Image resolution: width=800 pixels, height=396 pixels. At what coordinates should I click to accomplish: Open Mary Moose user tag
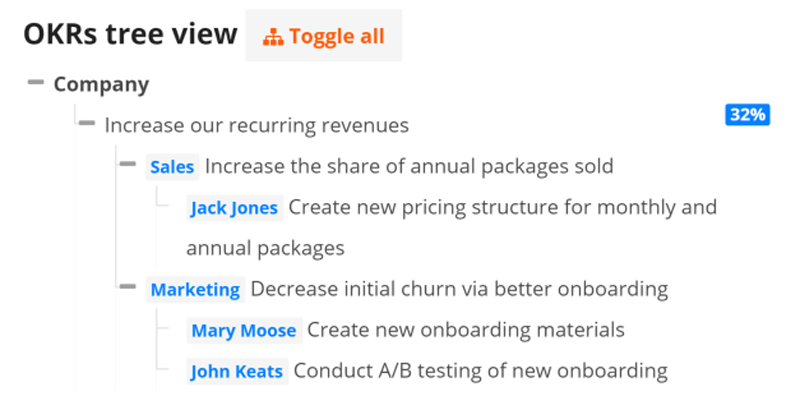(x=244, y=330)
